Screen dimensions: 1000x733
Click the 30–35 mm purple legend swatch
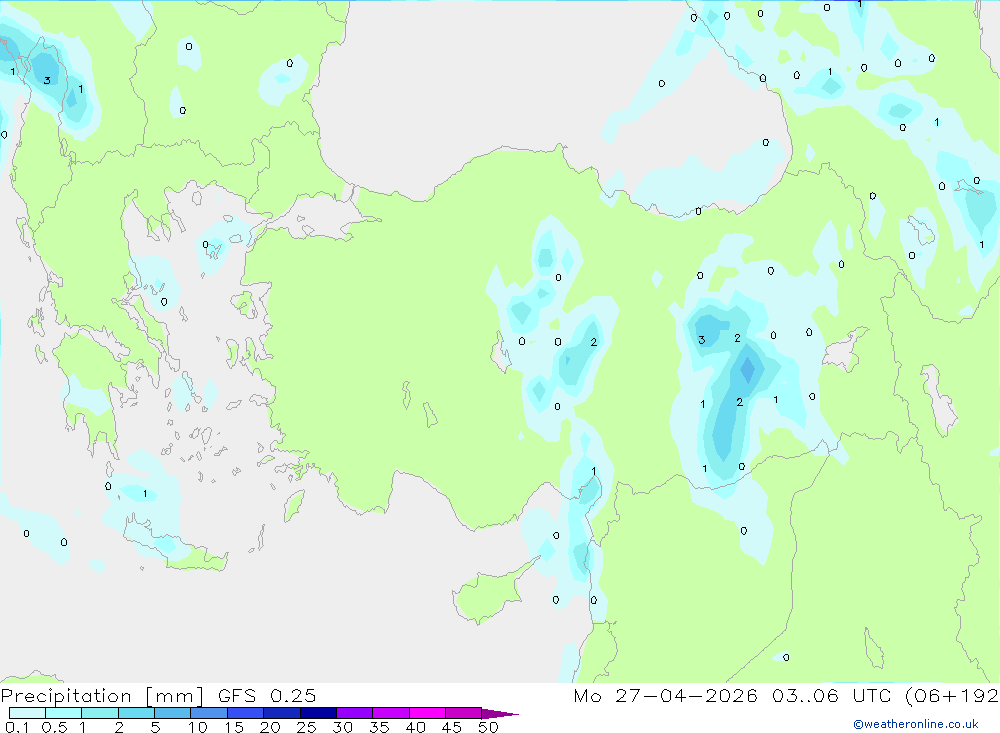(x=355, y=713)
